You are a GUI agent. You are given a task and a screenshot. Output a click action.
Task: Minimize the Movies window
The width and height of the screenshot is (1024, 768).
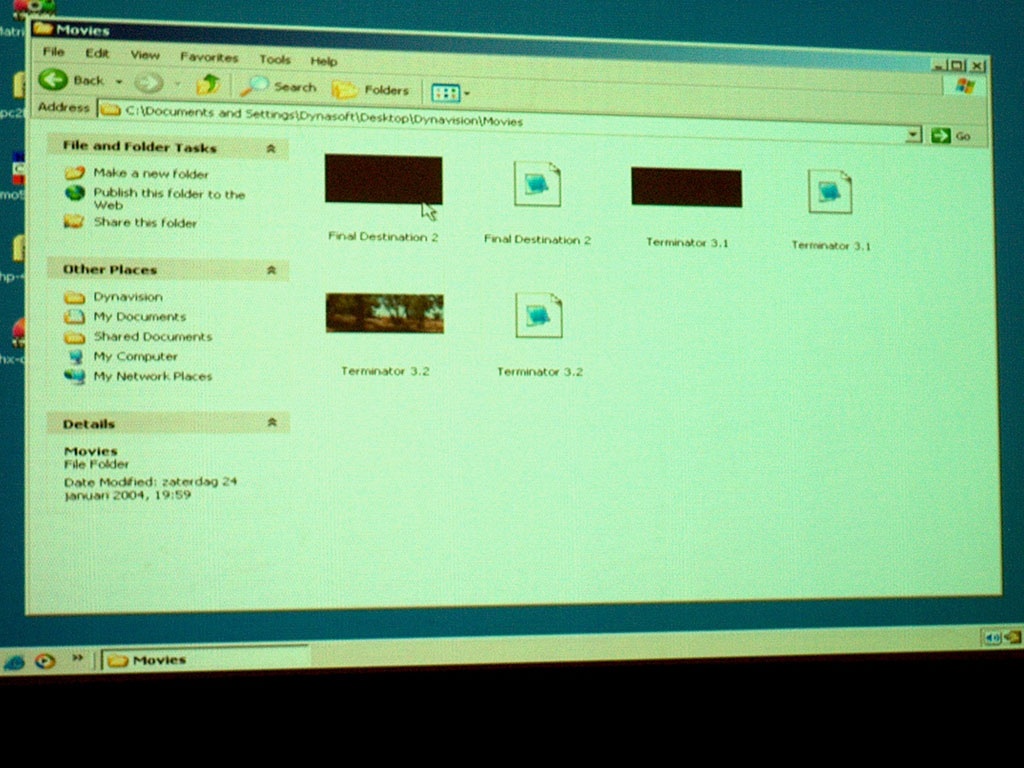click(939, 65)
